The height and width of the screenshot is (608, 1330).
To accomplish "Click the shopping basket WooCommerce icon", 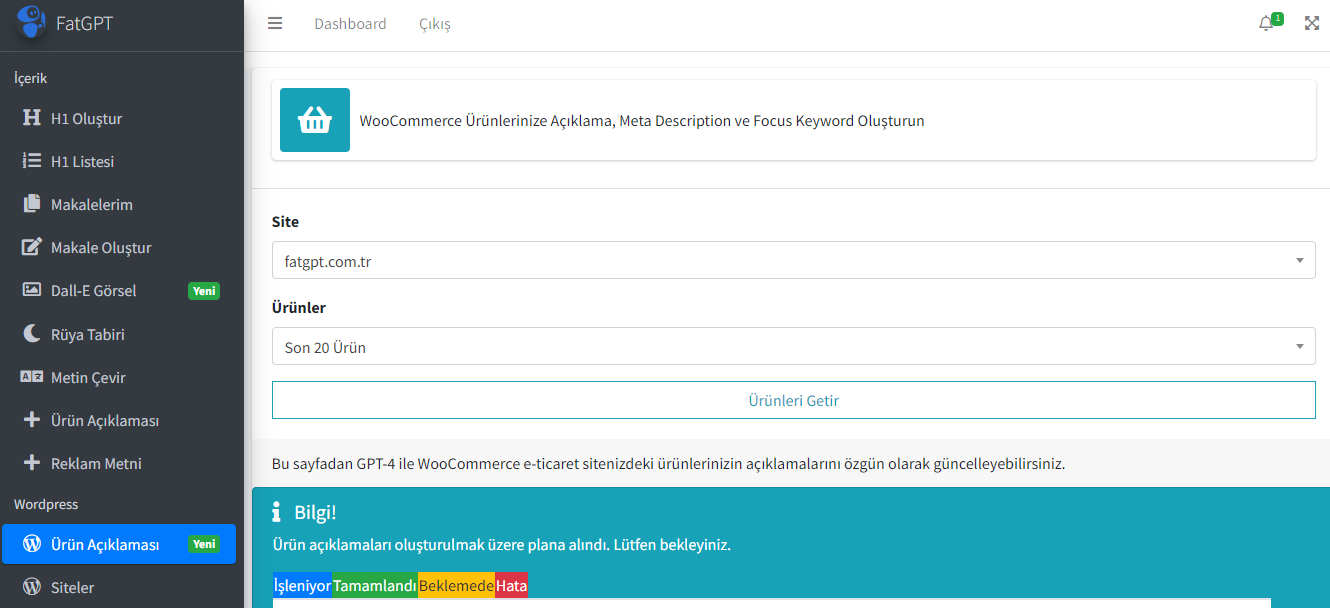I will 315,120.
